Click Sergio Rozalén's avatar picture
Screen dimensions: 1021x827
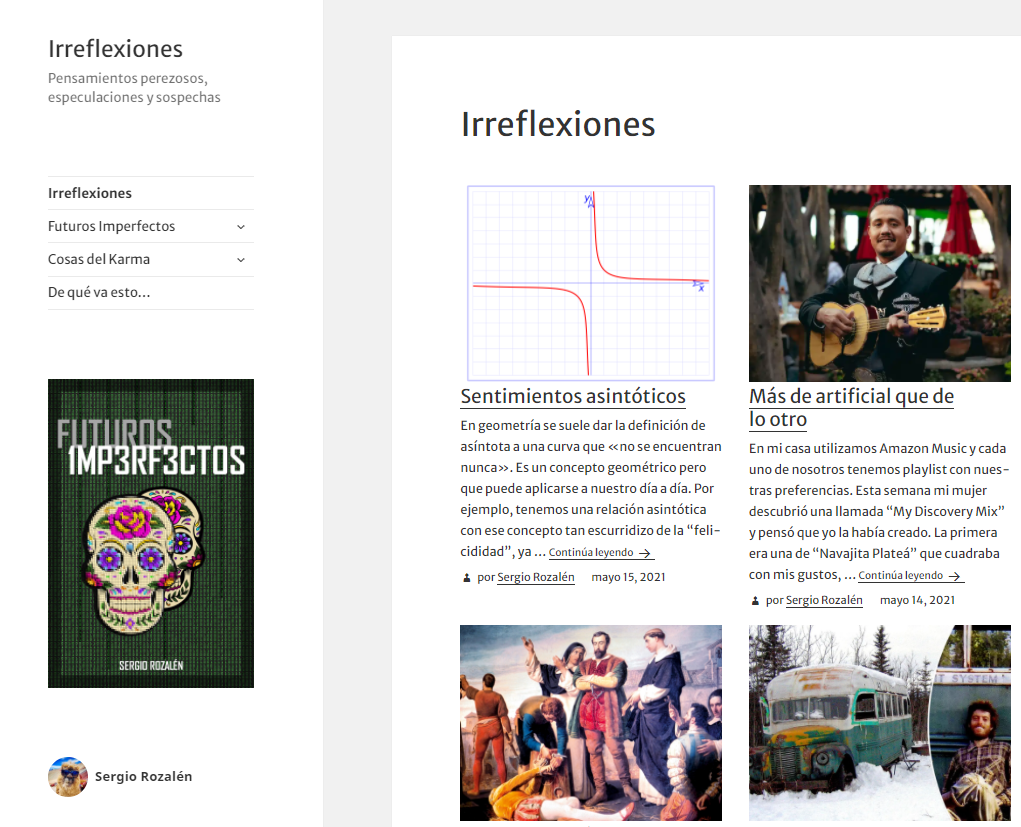[68, 776]
